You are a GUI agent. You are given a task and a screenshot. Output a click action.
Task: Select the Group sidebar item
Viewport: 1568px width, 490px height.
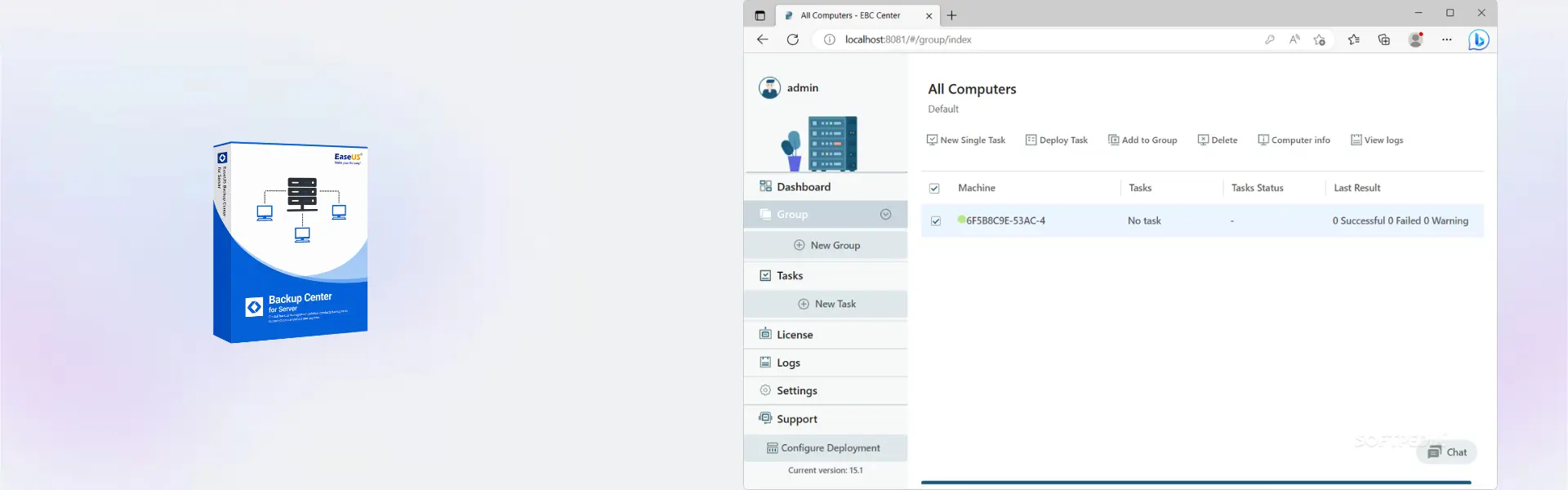coord(826,214)
